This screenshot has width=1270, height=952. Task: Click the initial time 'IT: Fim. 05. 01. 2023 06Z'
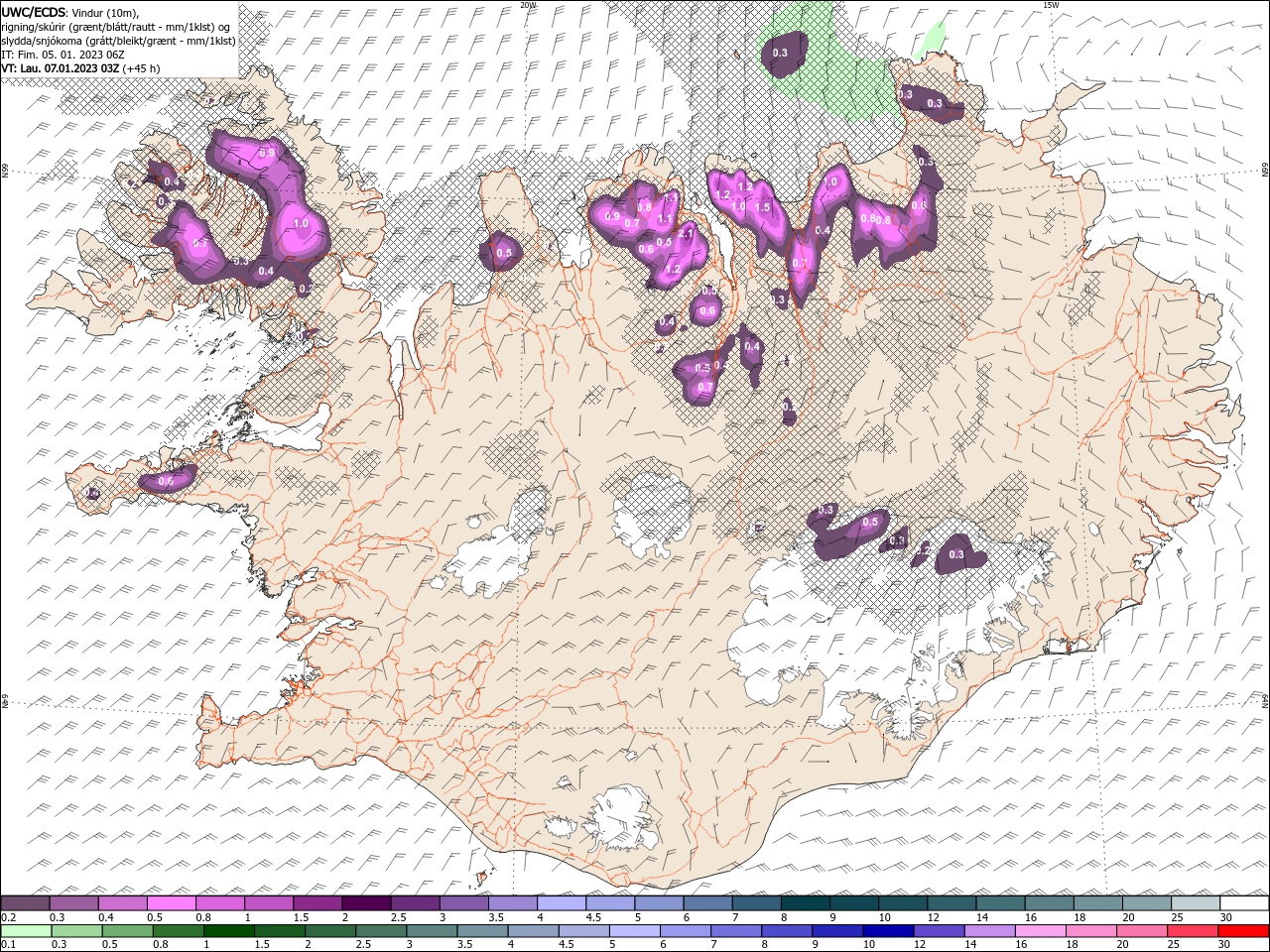tap(63, 55)
